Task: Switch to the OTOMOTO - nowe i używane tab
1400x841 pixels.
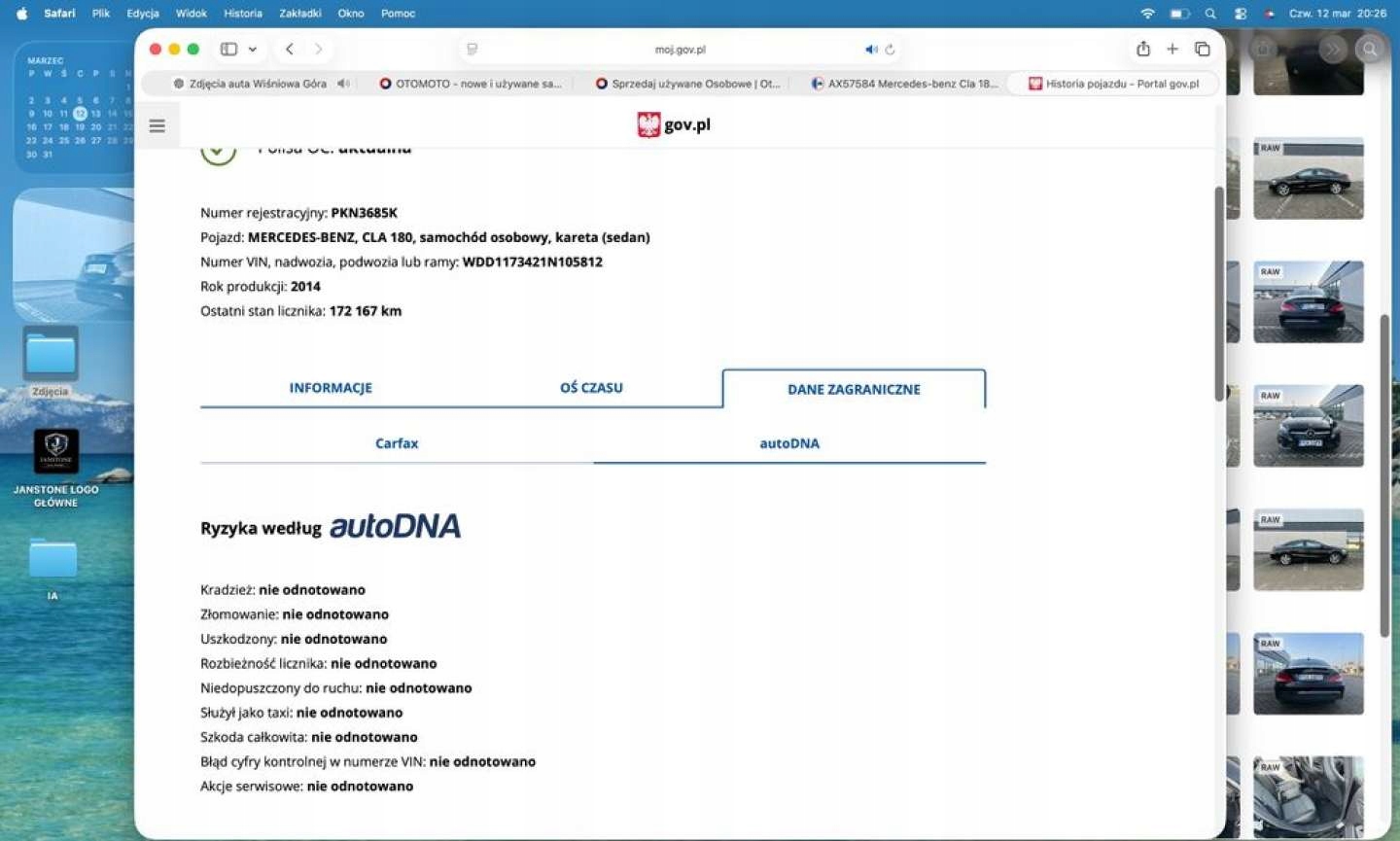Action: pyautogui.click(x=471, y=84)
